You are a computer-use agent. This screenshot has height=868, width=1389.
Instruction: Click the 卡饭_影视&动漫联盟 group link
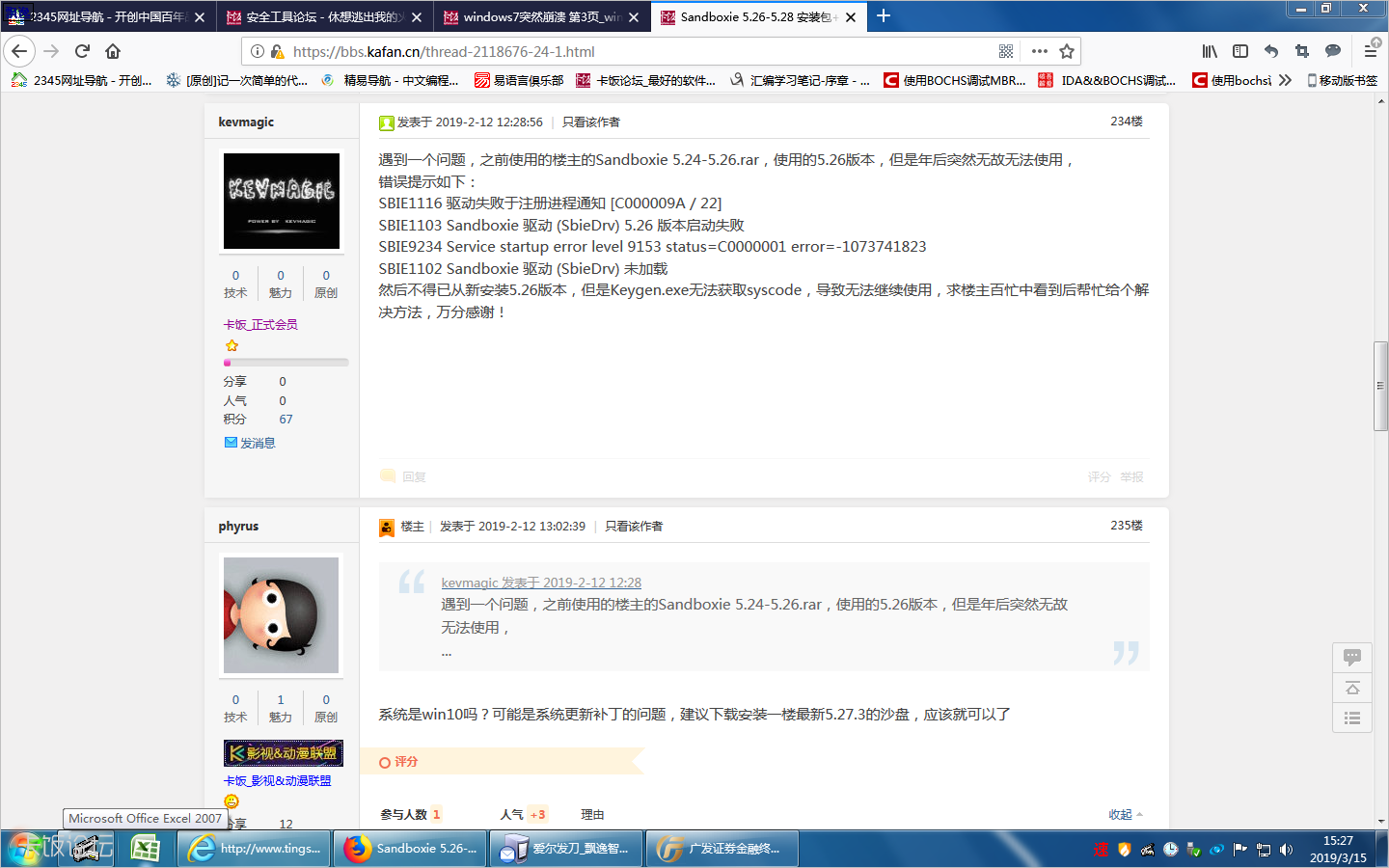pos(278,780)
